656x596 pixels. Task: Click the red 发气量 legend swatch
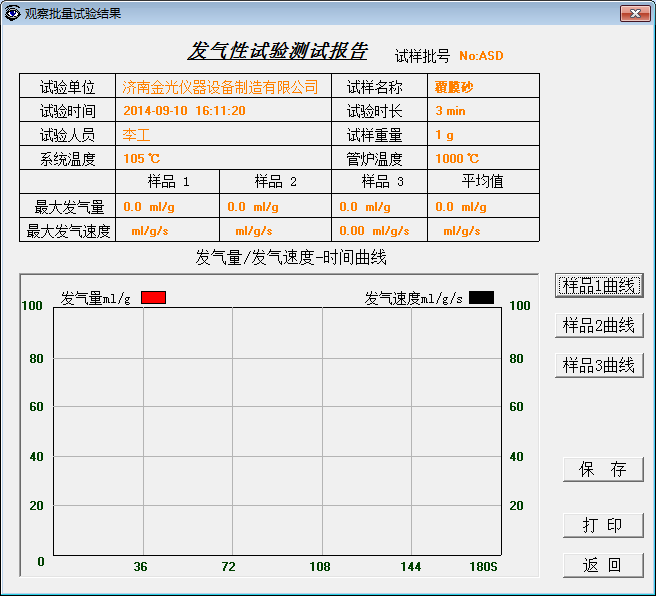(153, 298)
